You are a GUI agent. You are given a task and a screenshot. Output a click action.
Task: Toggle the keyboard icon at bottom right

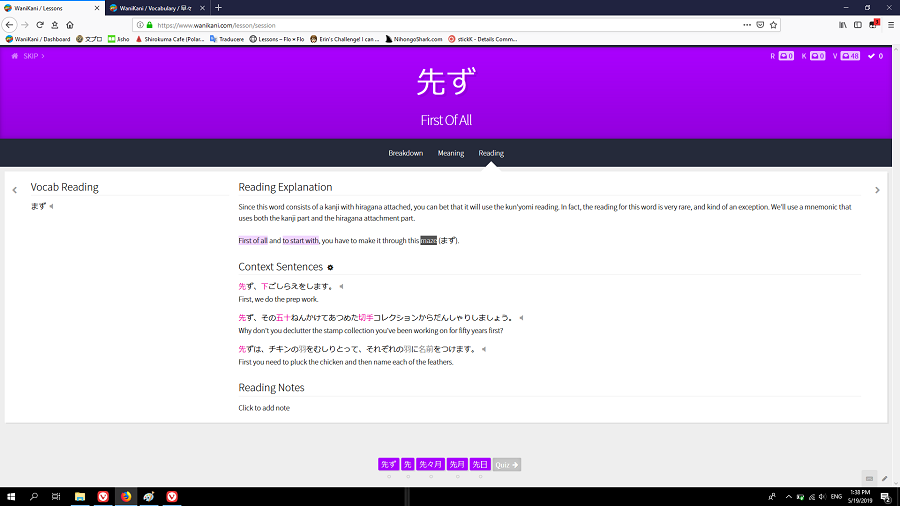869,477
